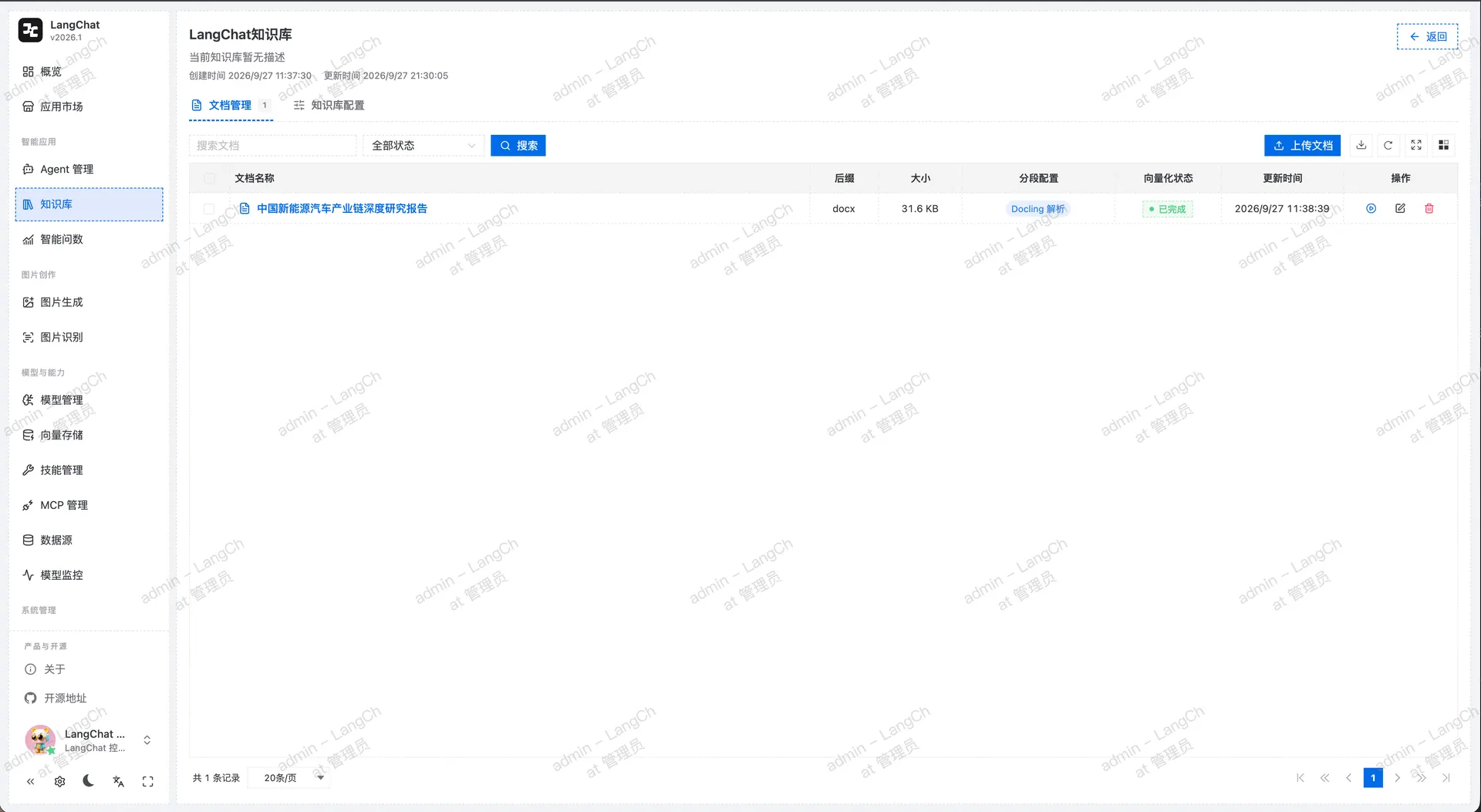This screenshot has width=1481, height=812.
Task: Delete the 中国新能源汽车产业链深度研究报告 document
Action: click(x=1429, y=208)
